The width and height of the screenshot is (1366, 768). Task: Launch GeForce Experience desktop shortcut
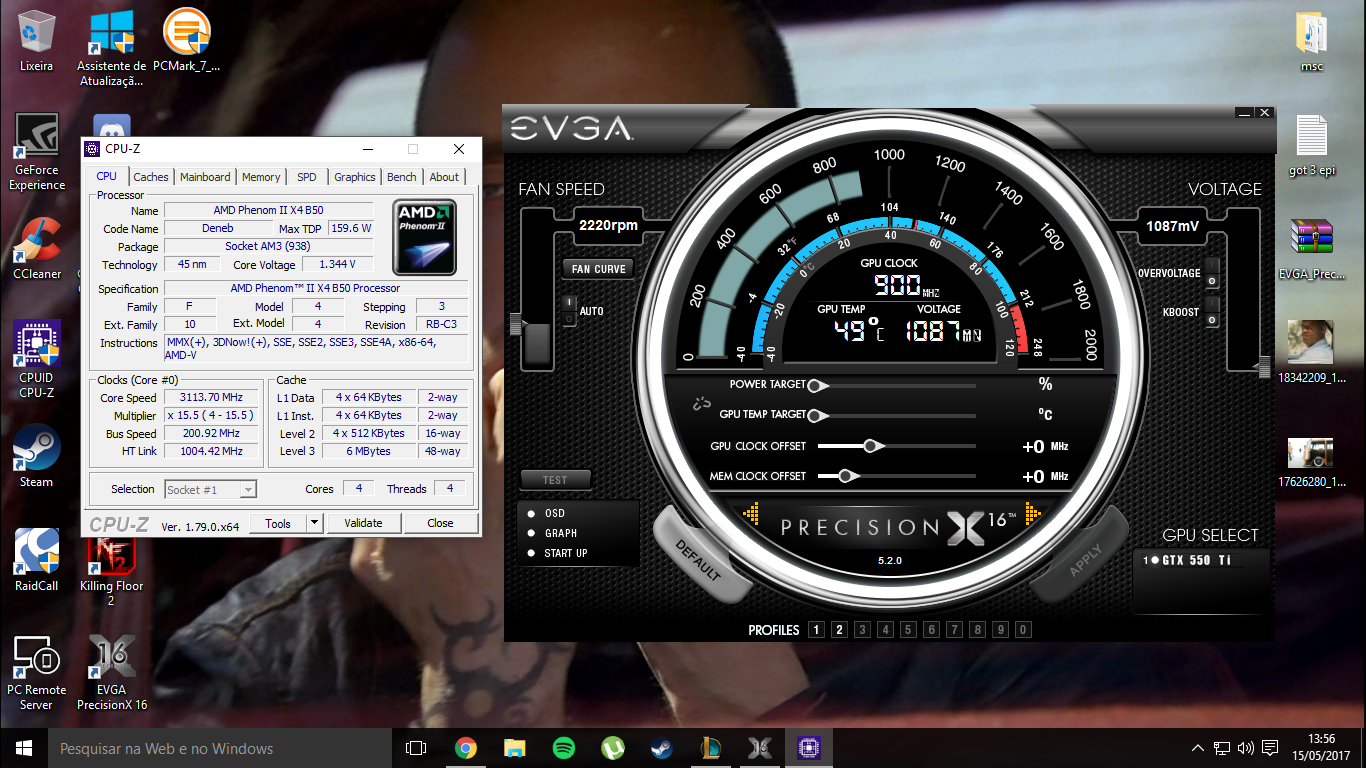pyautogui.click(x=37, y=152)
